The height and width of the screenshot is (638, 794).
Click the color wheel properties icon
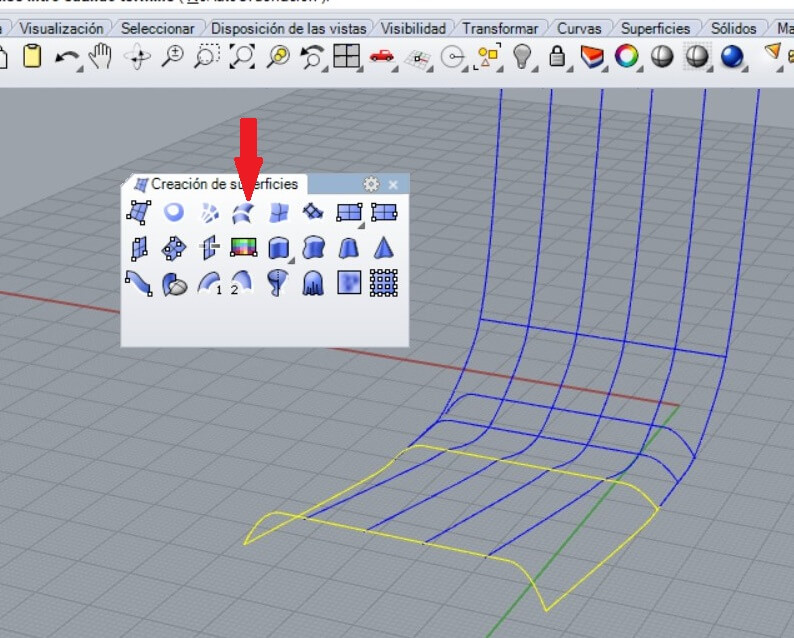pyautogui.click(x=626, y=56)
